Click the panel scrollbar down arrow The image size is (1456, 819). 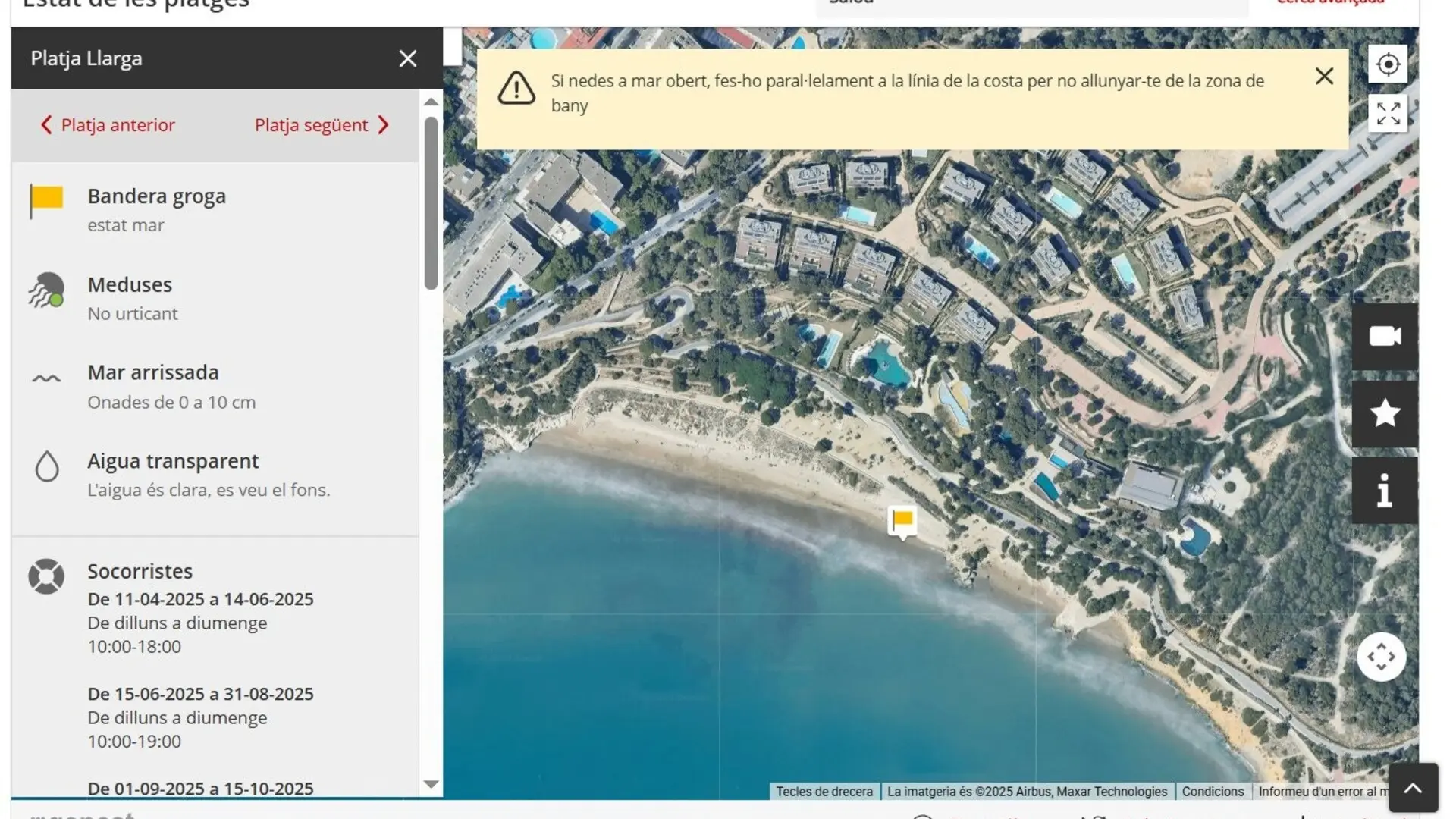(x=431, y=784)
